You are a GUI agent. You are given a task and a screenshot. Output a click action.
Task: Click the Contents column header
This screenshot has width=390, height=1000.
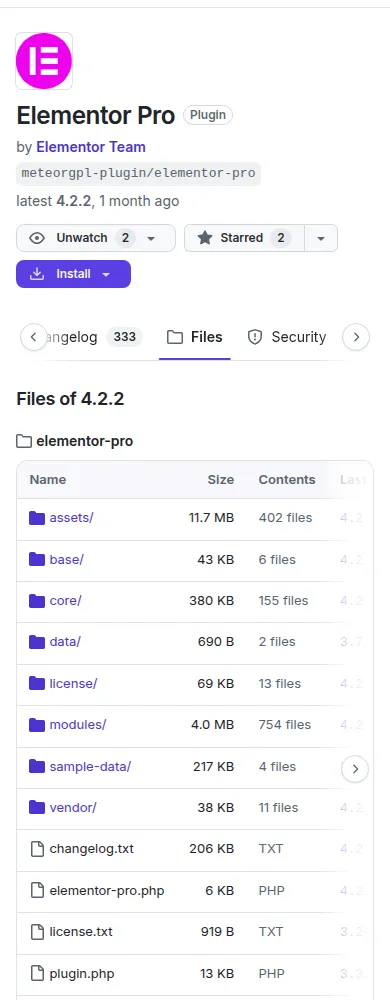(x=287, y=480)
